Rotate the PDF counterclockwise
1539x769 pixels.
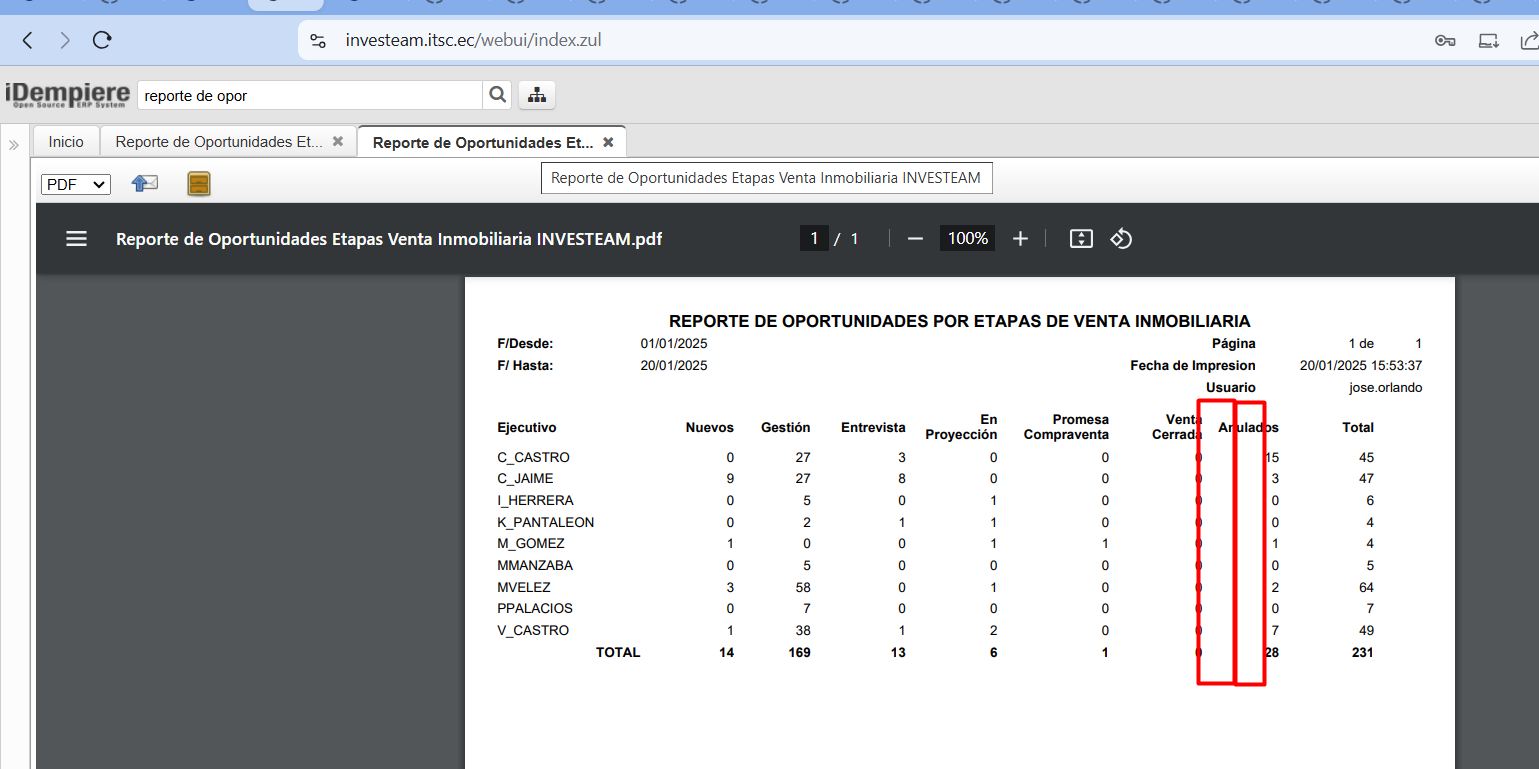point(1121,239)
